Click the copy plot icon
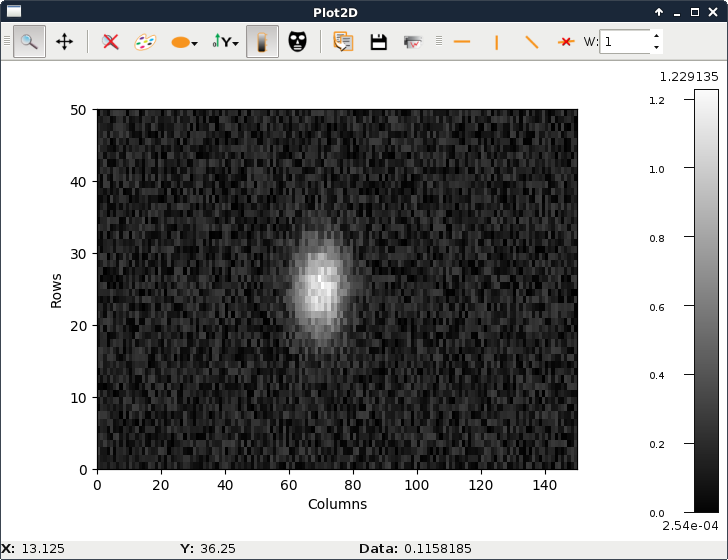 [343, 42]
